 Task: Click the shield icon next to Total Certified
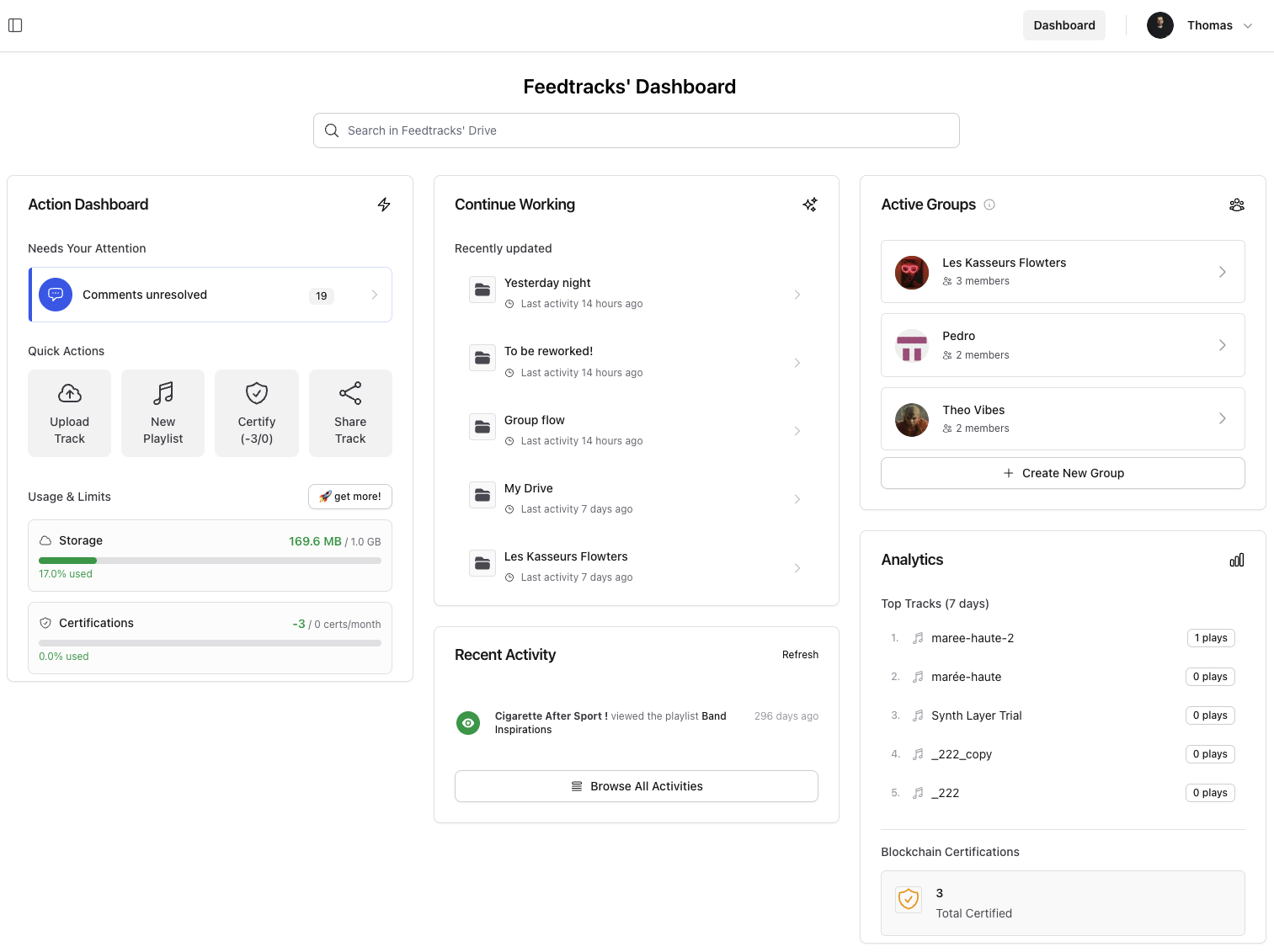coord(909,899)
